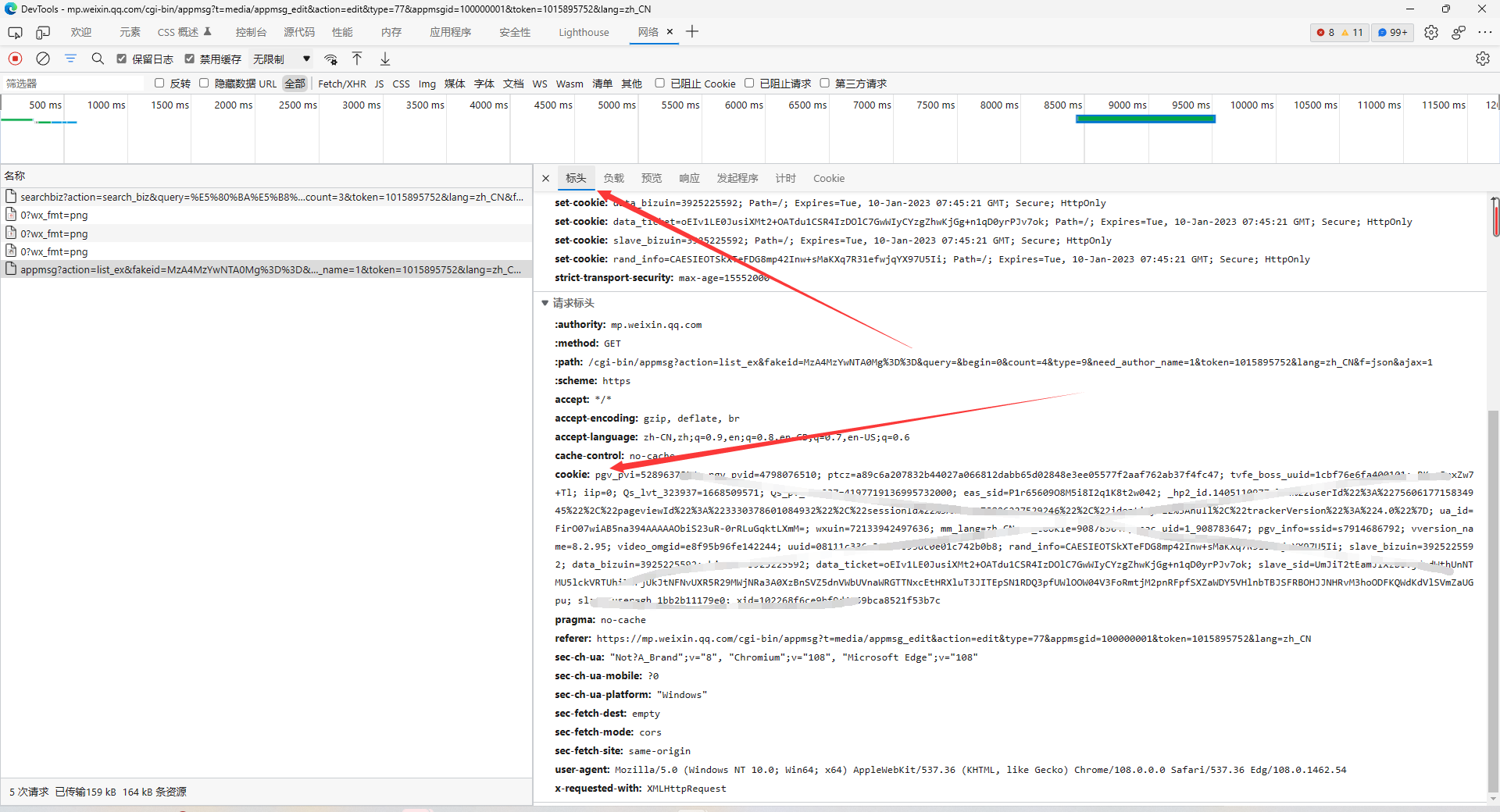The width and height of the screenshot is (1500, 812).
Task: Enable third-party requests checkbox
Action: (824, 83)
